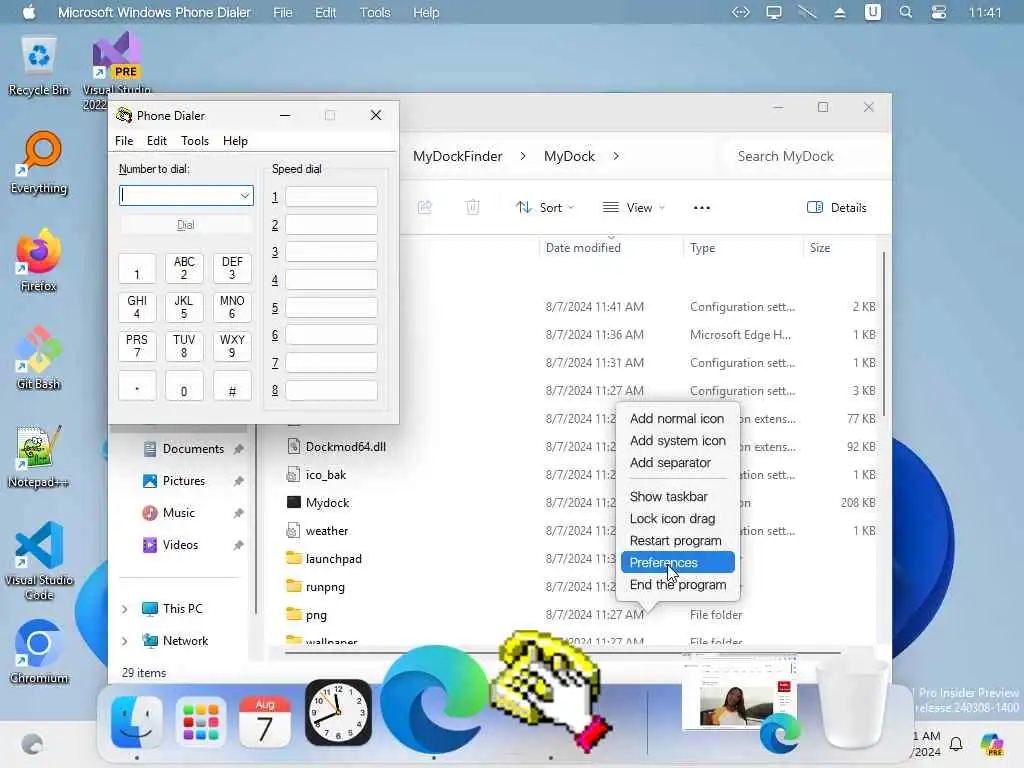This screenshot has height=768, width=1024.
Task: Open Spotlight search icon in the top bar
Action: coord(906,12)
